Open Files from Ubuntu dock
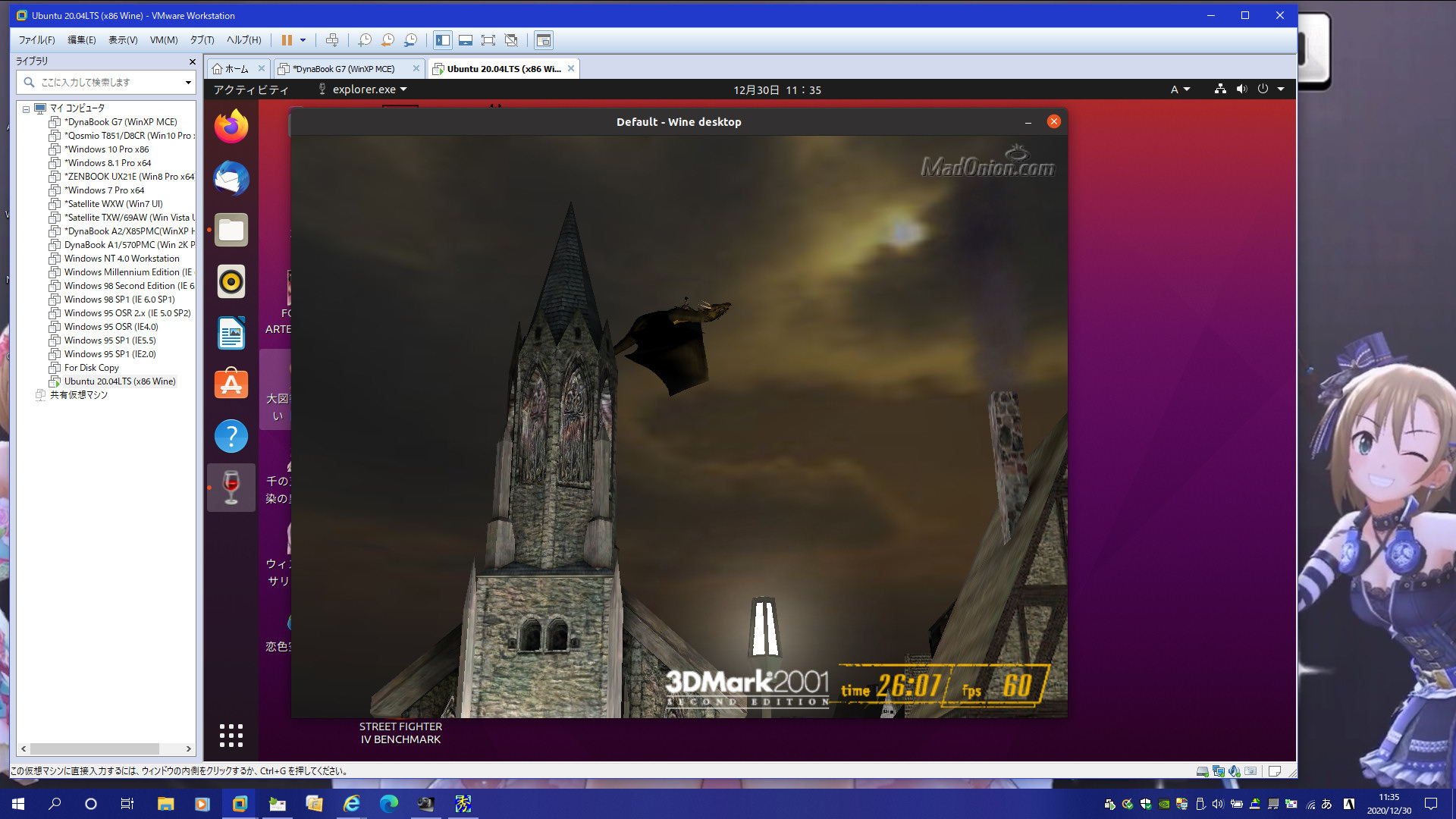Viewport: 1456px width, 819px height. pos(231,230)
